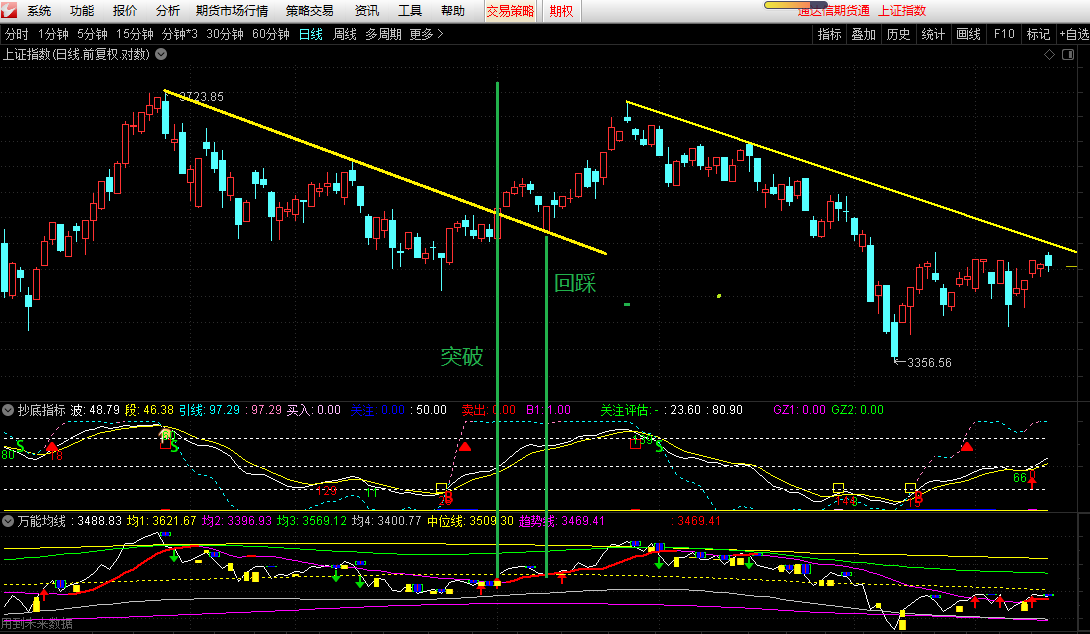Viewport: 1090px width, 634px height.
Task: Select the 突破 chart annotation text
Action: (x=462, y=357)
